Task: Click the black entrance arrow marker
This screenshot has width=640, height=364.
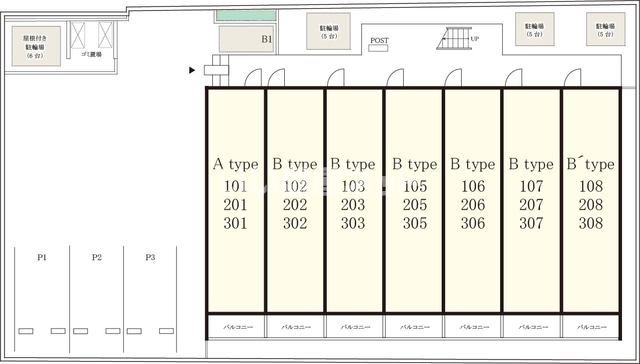Action: click(x=192, y=70)
